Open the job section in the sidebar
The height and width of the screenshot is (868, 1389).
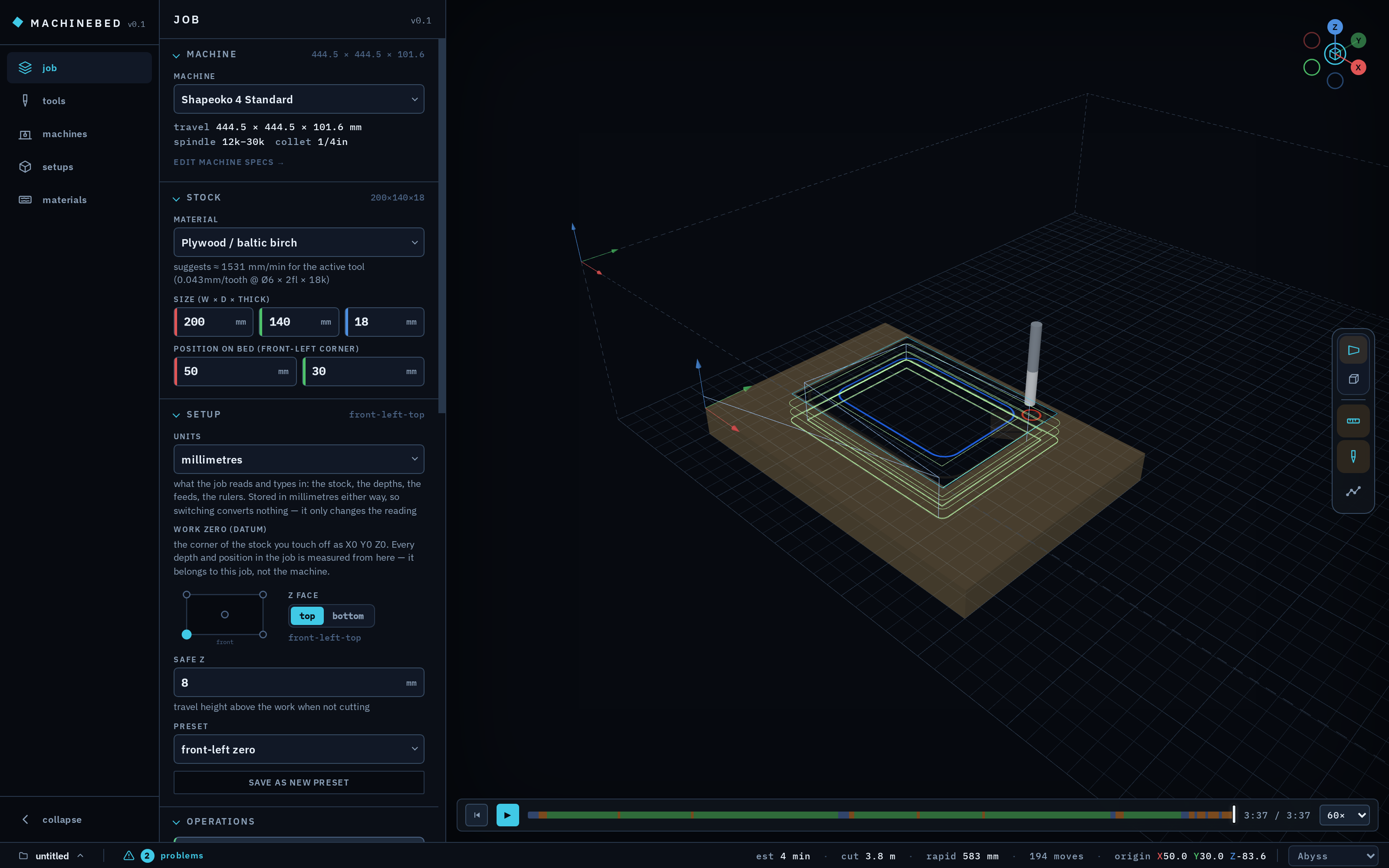tap(79, 68)
